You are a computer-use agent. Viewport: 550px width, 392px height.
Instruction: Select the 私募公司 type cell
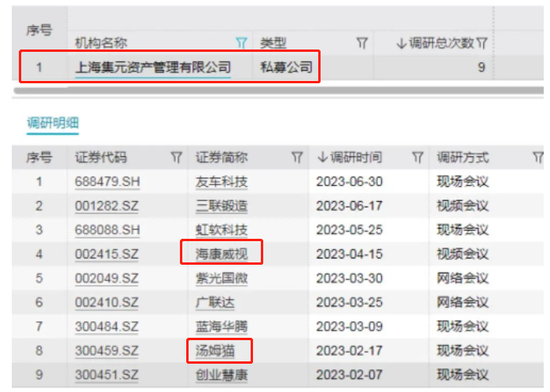click(x=286, y=67)
